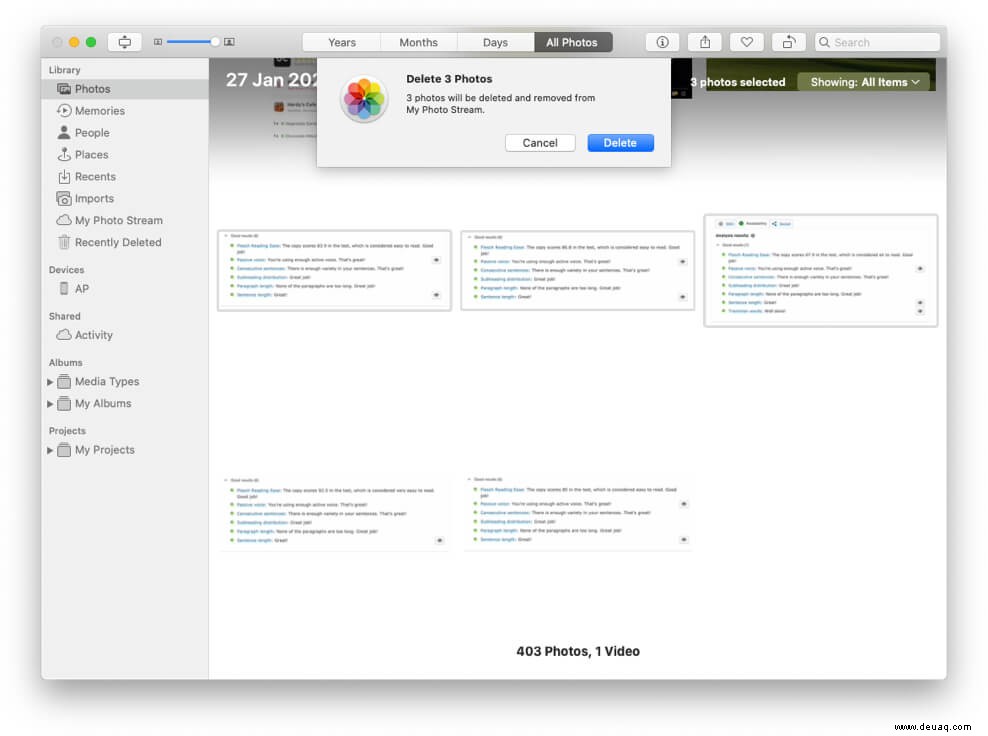
Task: Adjust the thumbnail zoom slider handle
Action: tap(215, 42)
